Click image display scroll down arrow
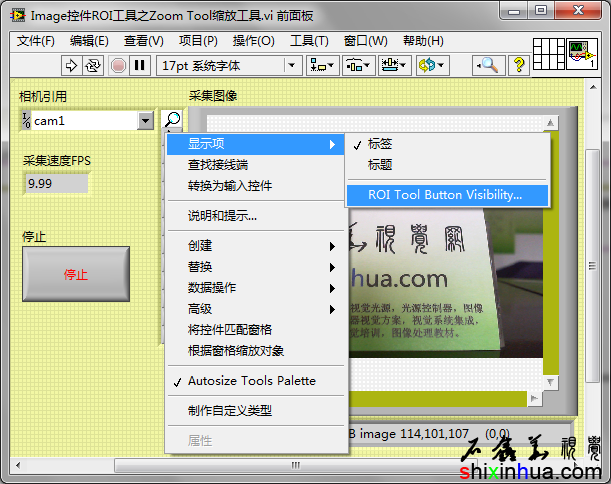Image resolution: width=611 pixels, height=484 pixels. click(550, 382)
